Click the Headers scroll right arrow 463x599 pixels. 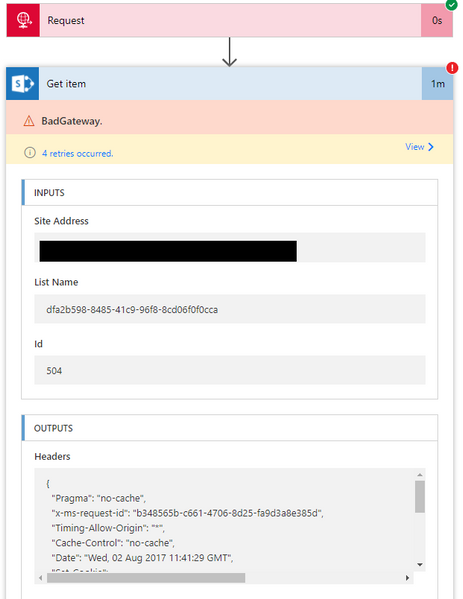[x=407, y=578]
